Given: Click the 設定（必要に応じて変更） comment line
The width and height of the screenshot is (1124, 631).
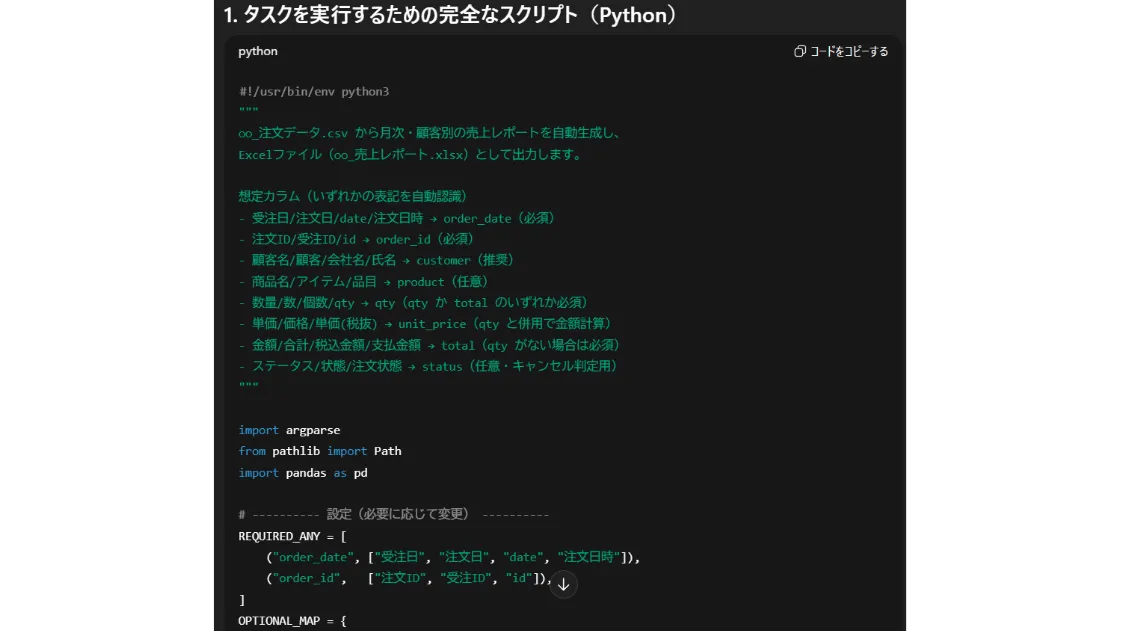Looking at the screenshot, I should (x=394, y=514).
